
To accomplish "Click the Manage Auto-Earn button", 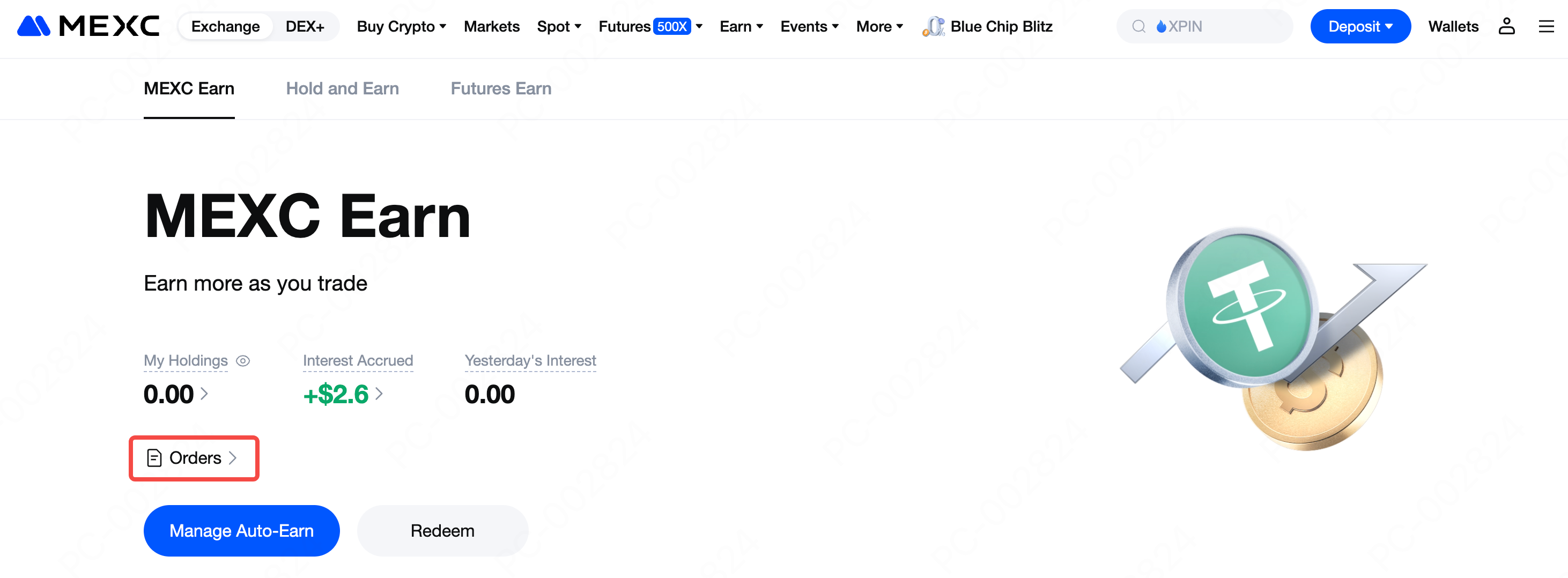I will tap(241, 530).
